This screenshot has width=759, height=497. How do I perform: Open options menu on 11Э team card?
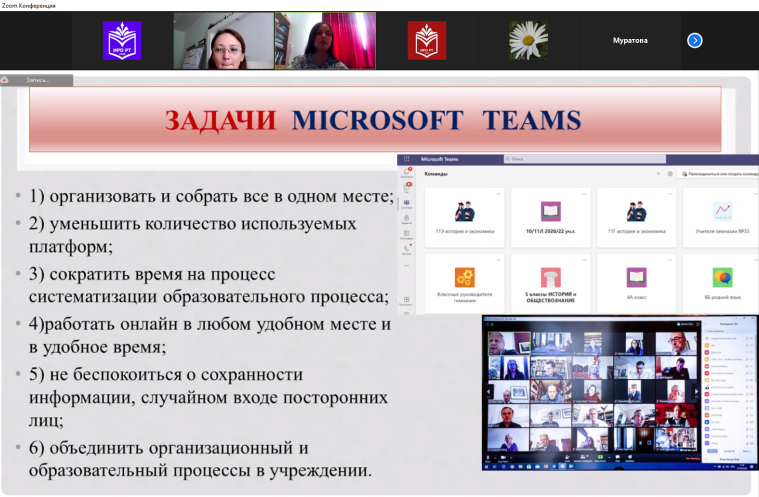pos(498,194)
